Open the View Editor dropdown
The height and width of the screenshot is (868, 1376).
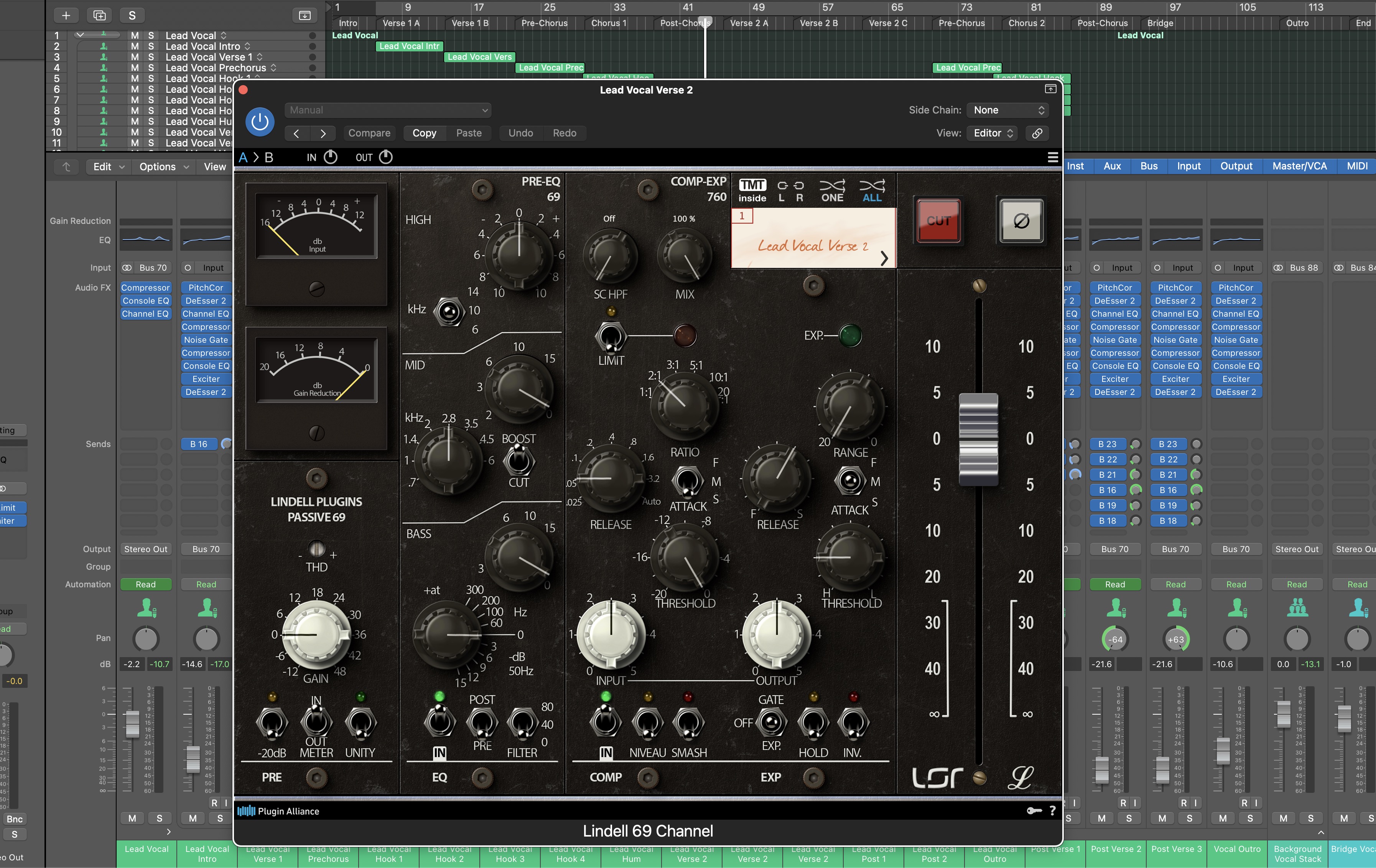tap(993, 133)
